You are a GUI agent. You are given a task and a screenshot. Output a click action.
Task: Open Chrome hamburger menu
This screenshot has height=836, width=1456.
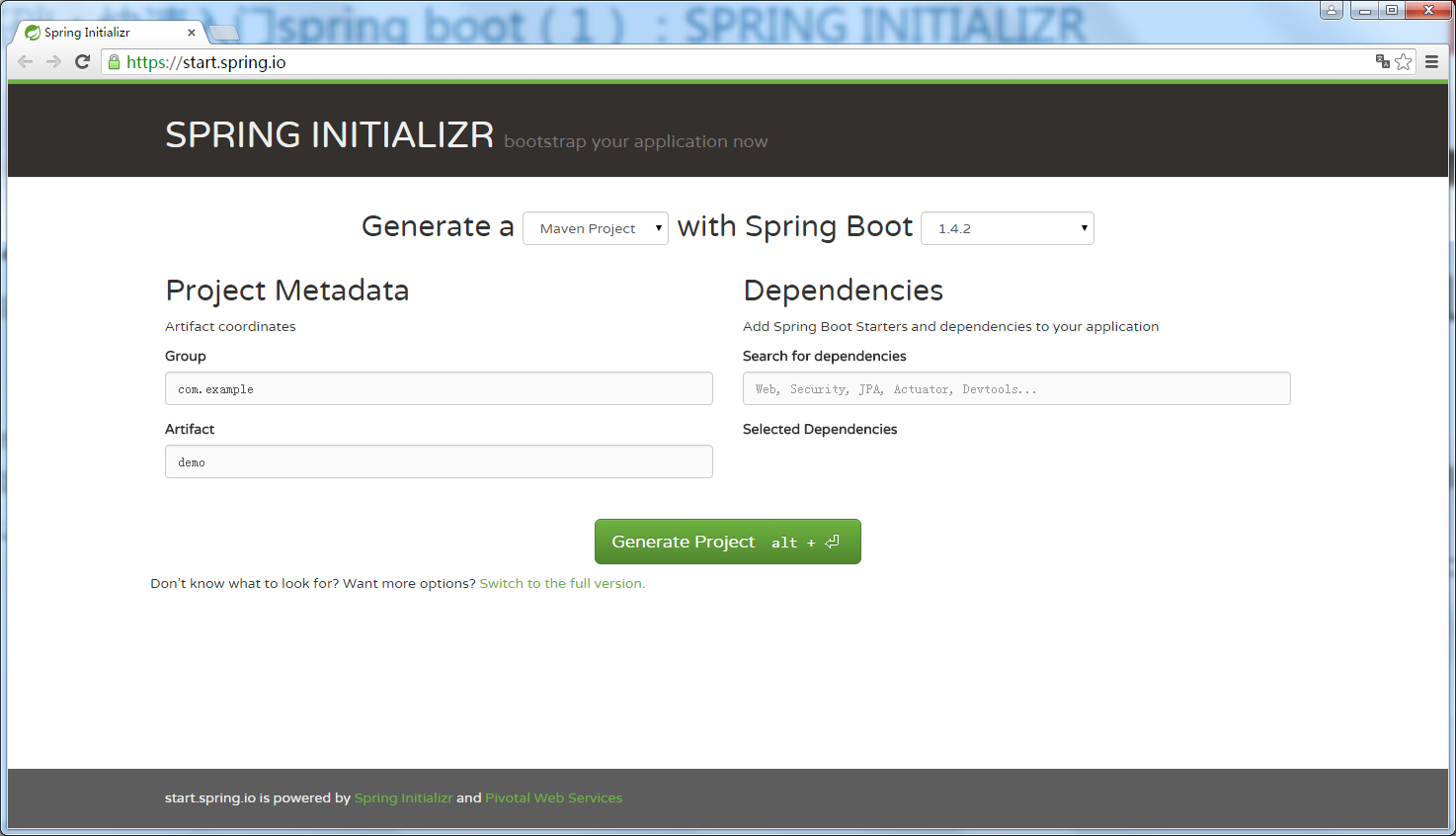click(1431, 61)
